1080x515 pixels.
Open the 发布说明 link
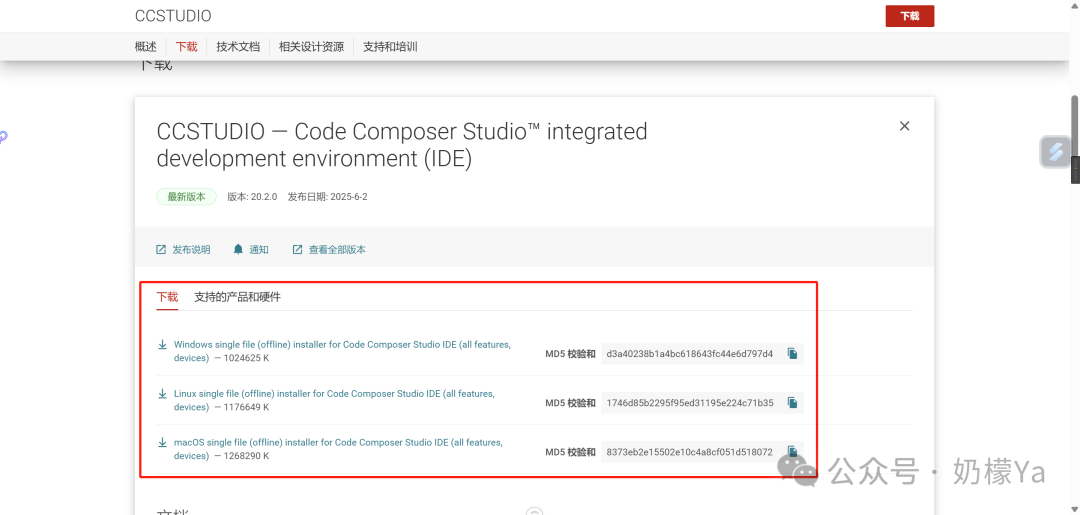[x=191, y=250]
